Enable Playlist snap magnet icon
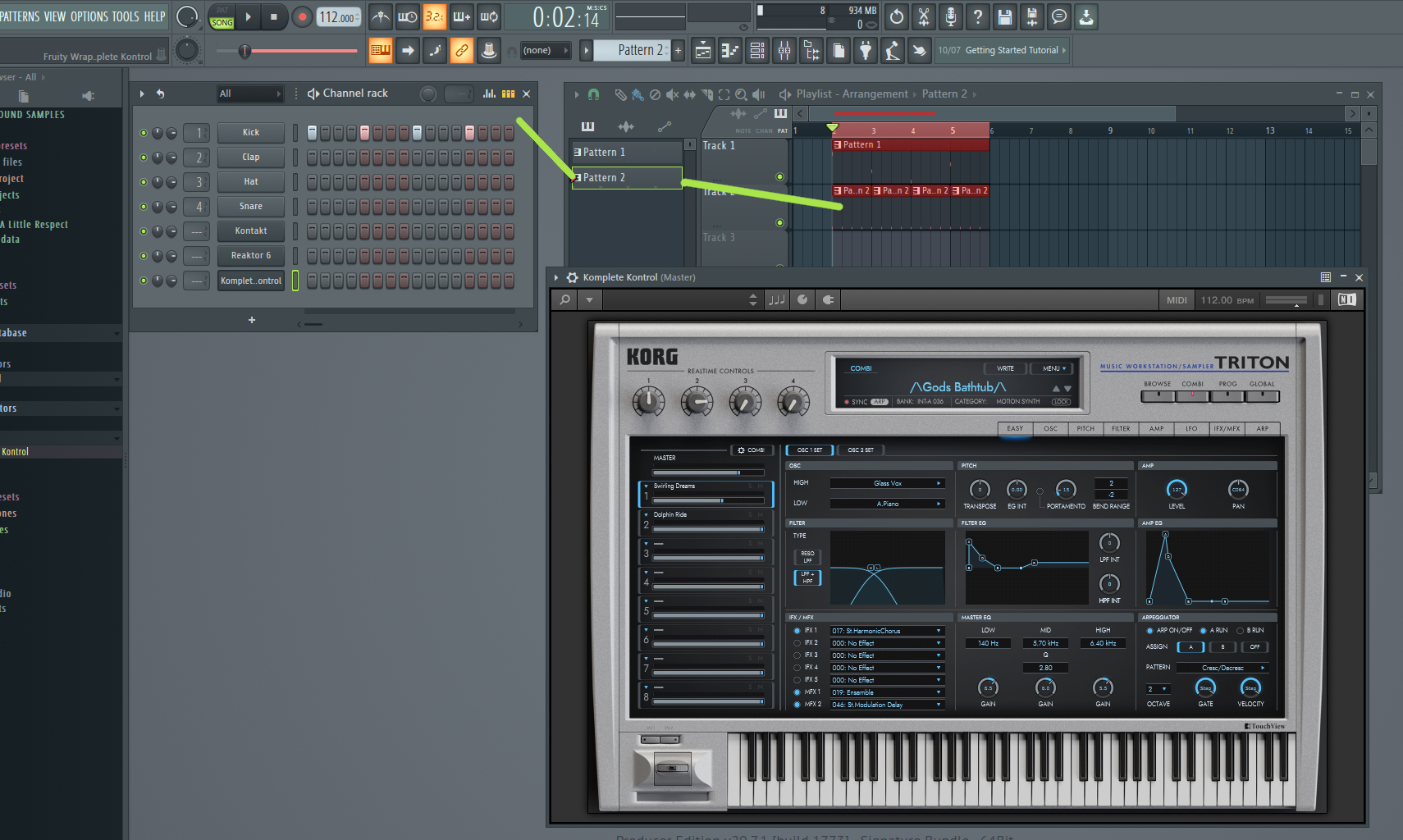The width and height of the screenshot is (1403, 840). [594, 94]
